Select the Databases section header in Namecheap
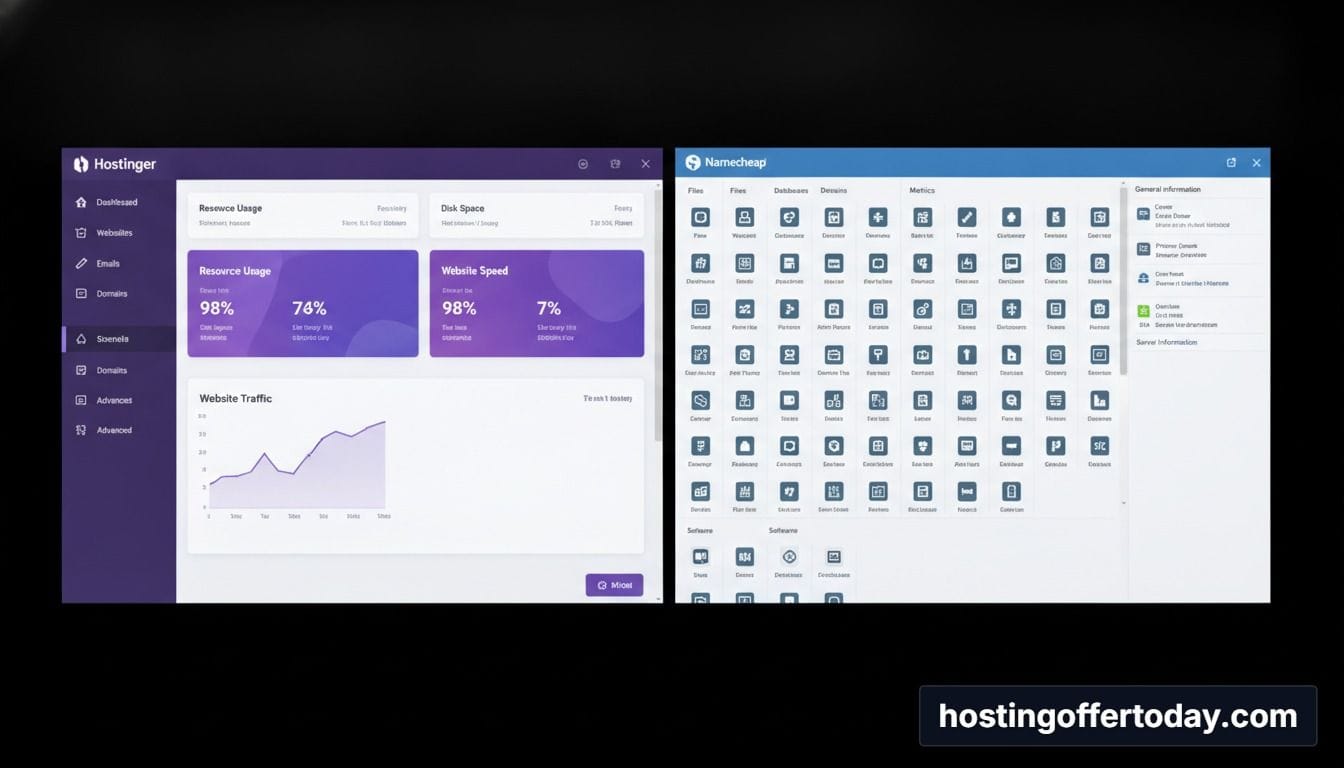The height and width of the screenshot is (768, 1344). coord(791,190)
